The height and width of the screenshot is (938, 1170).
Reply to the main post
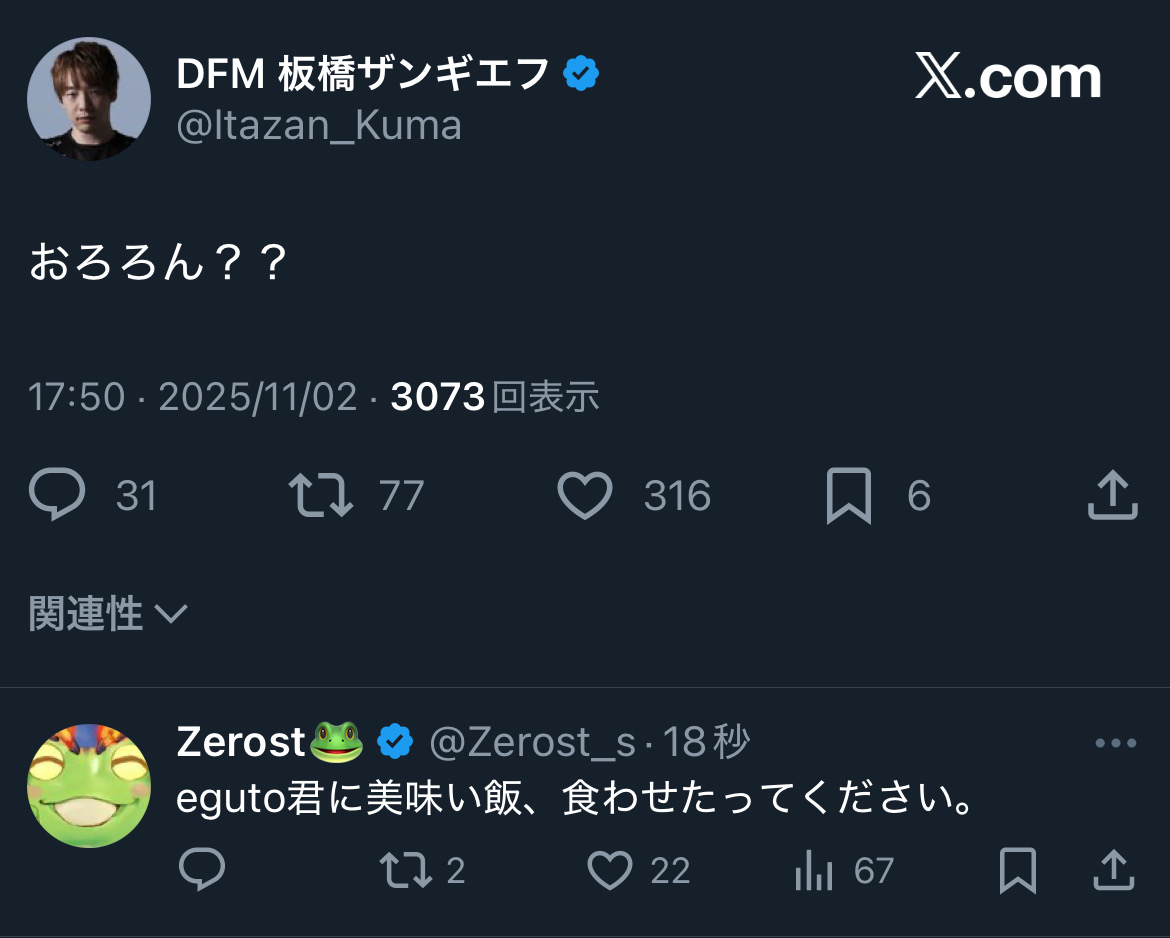[58, 496]
